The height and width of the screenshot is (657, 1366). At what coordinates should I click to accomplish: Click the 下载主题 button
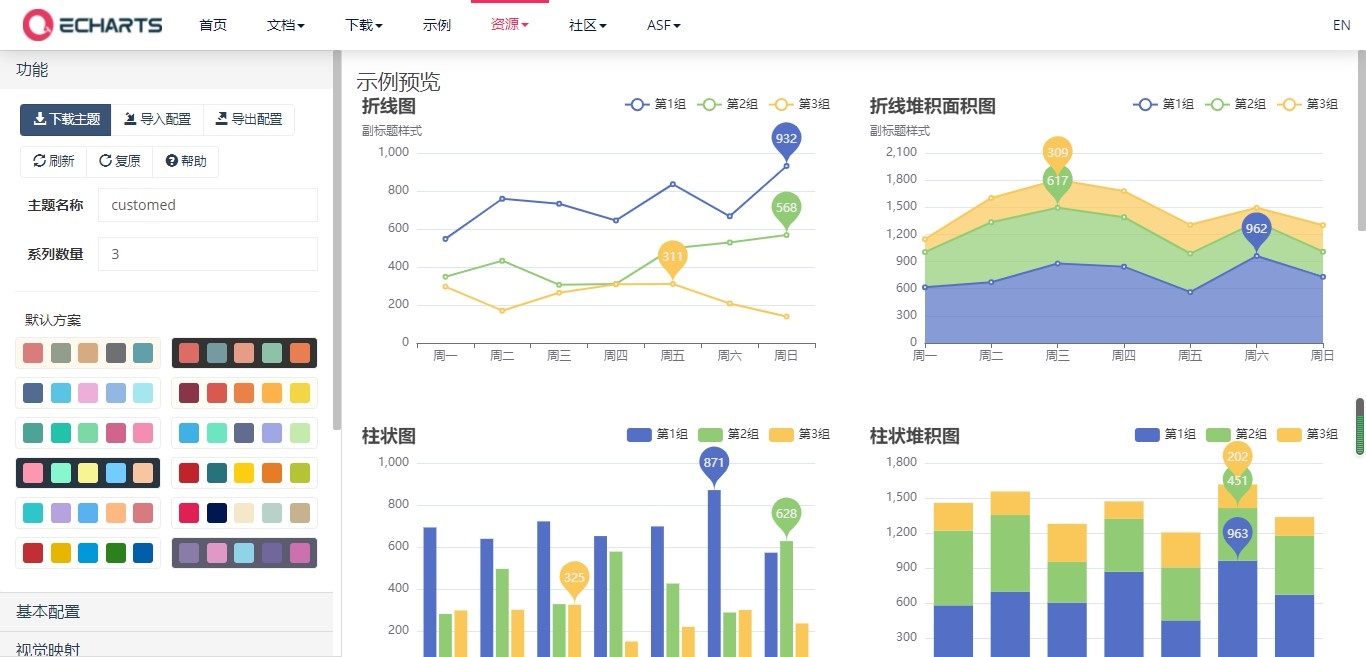(66, 119)
